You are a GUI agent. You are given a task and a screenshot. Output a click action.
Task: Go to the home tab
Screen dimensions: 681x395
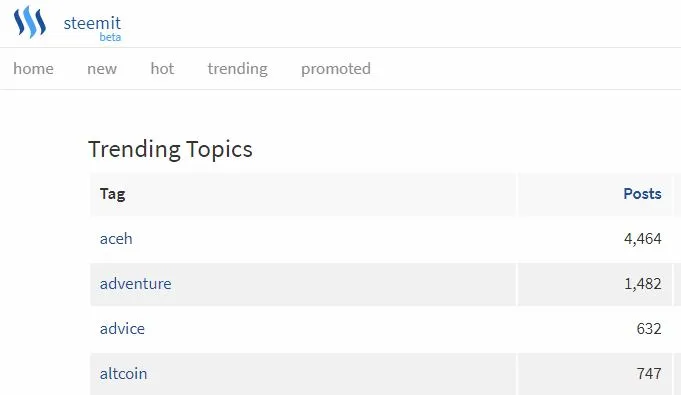point(33,69)
